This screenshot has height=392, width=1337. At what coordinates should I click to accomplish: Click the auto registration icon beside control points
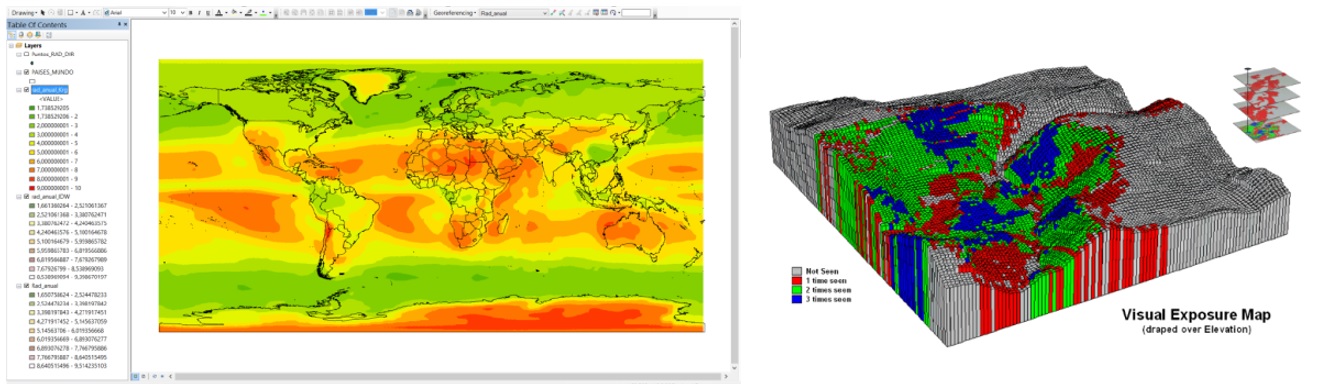(562, 13)
